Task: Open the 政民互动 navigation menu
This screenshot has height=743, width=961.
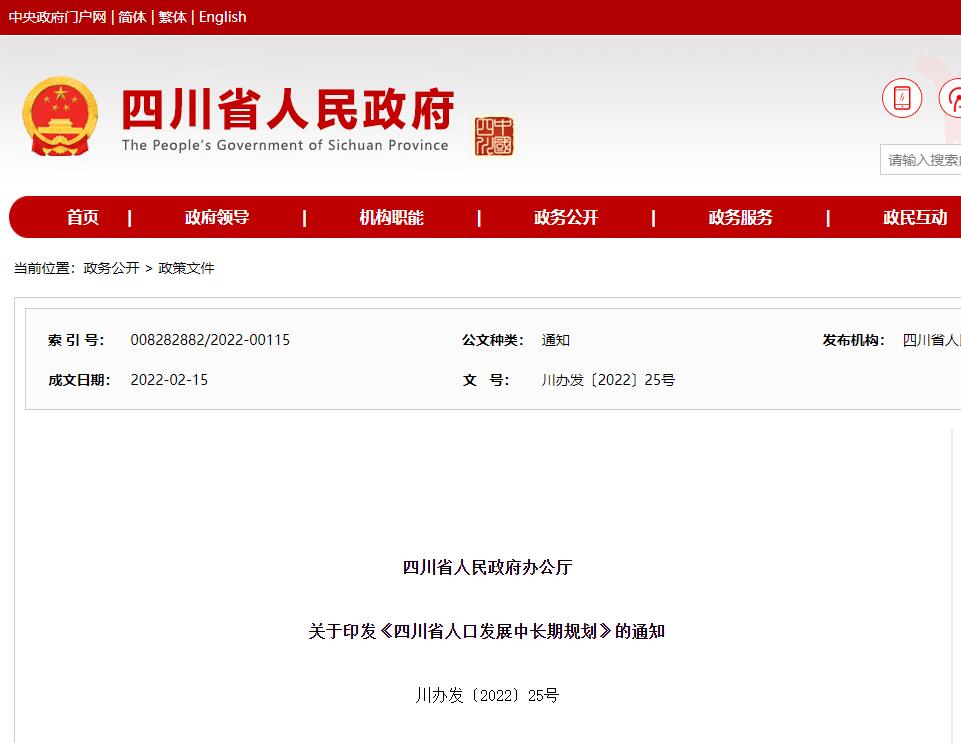Action: pos(916,217)
